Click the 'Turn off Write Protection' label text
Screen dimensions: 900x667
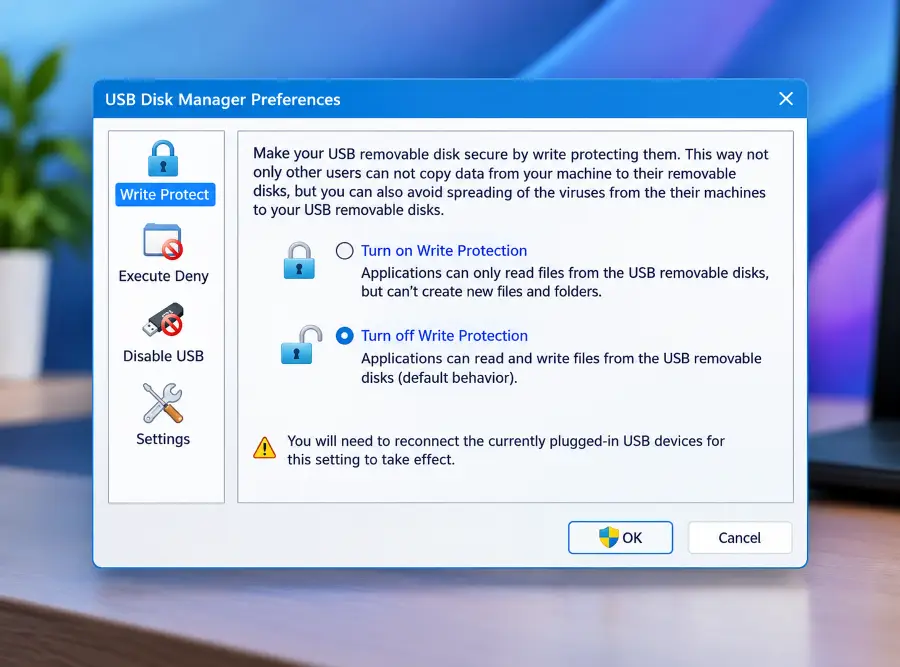[444, 336]
